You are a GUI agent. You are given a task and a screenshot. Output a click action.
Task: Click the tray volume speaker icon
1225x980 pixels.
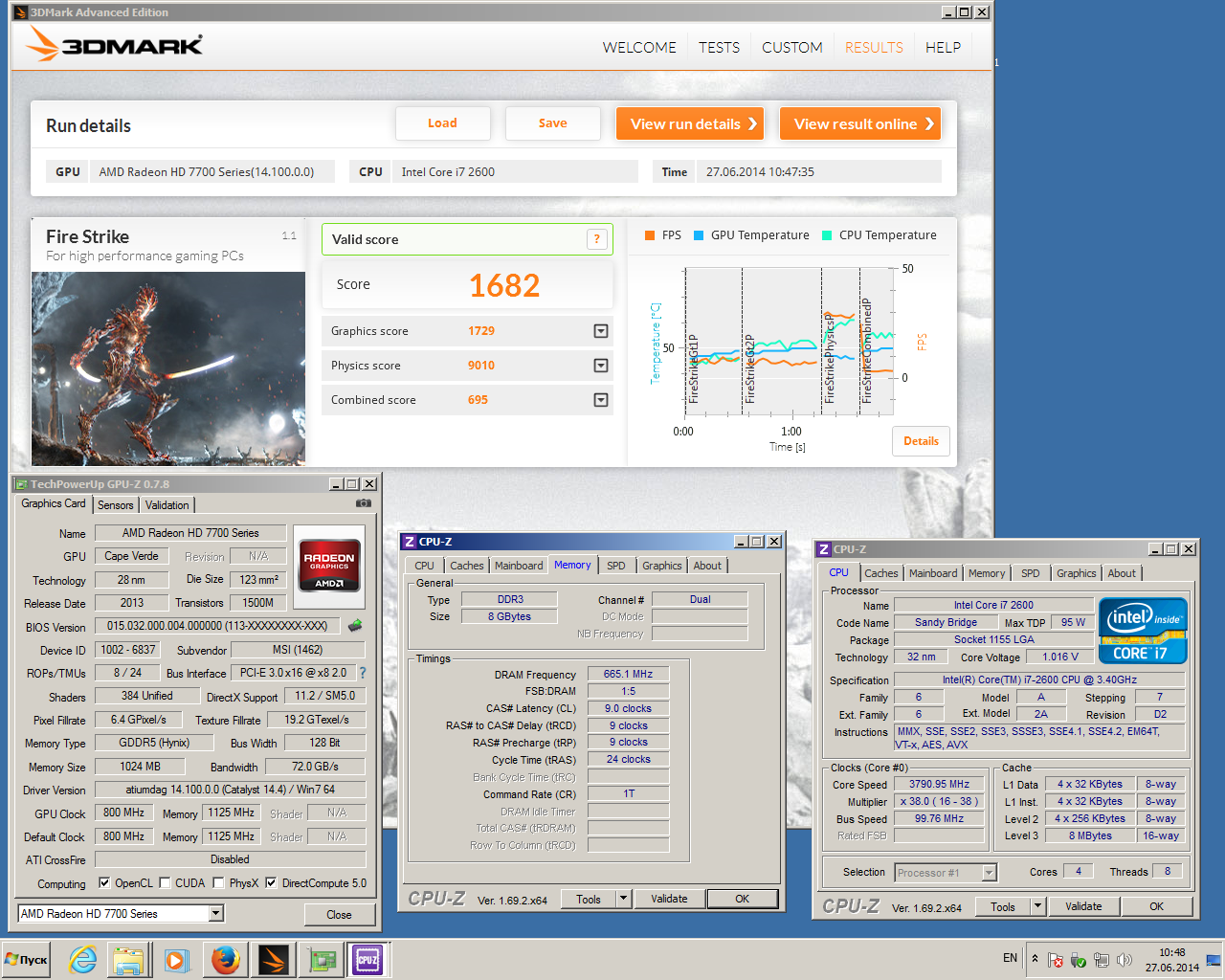[x=1125, y=960]
